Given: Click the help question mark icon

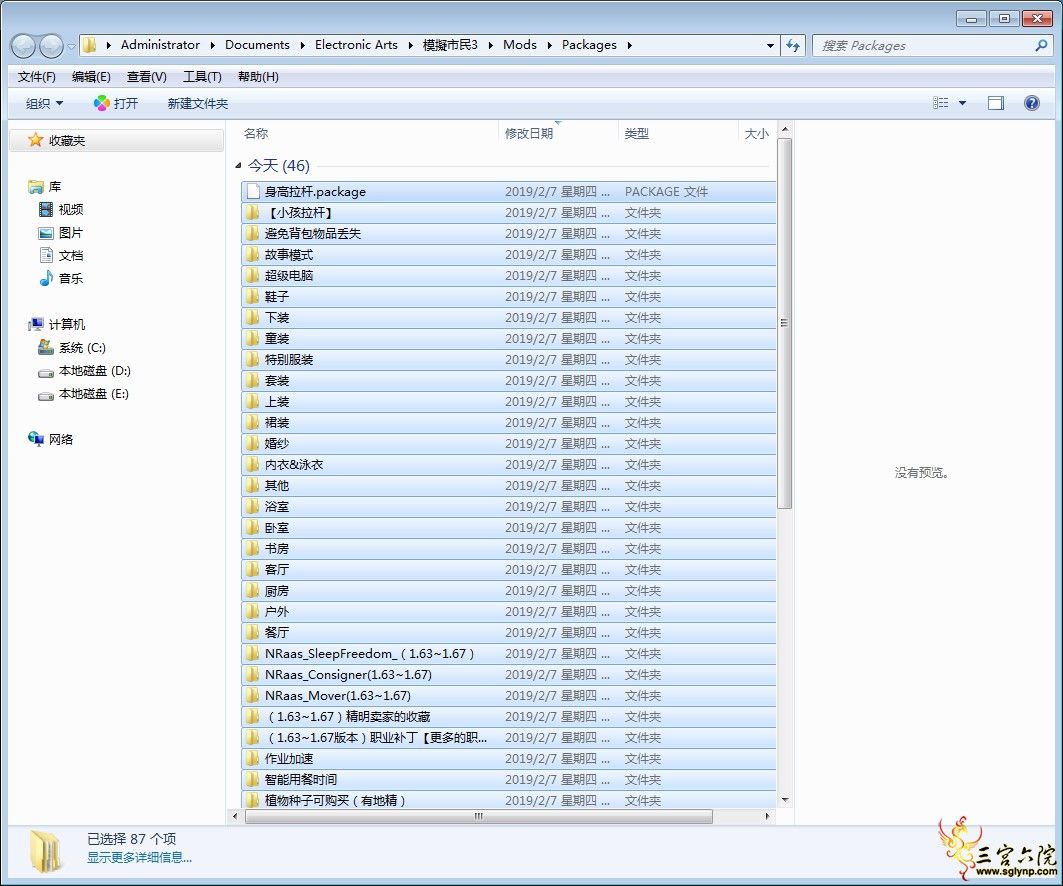Looking at the screenshot, I should 1031,103.
